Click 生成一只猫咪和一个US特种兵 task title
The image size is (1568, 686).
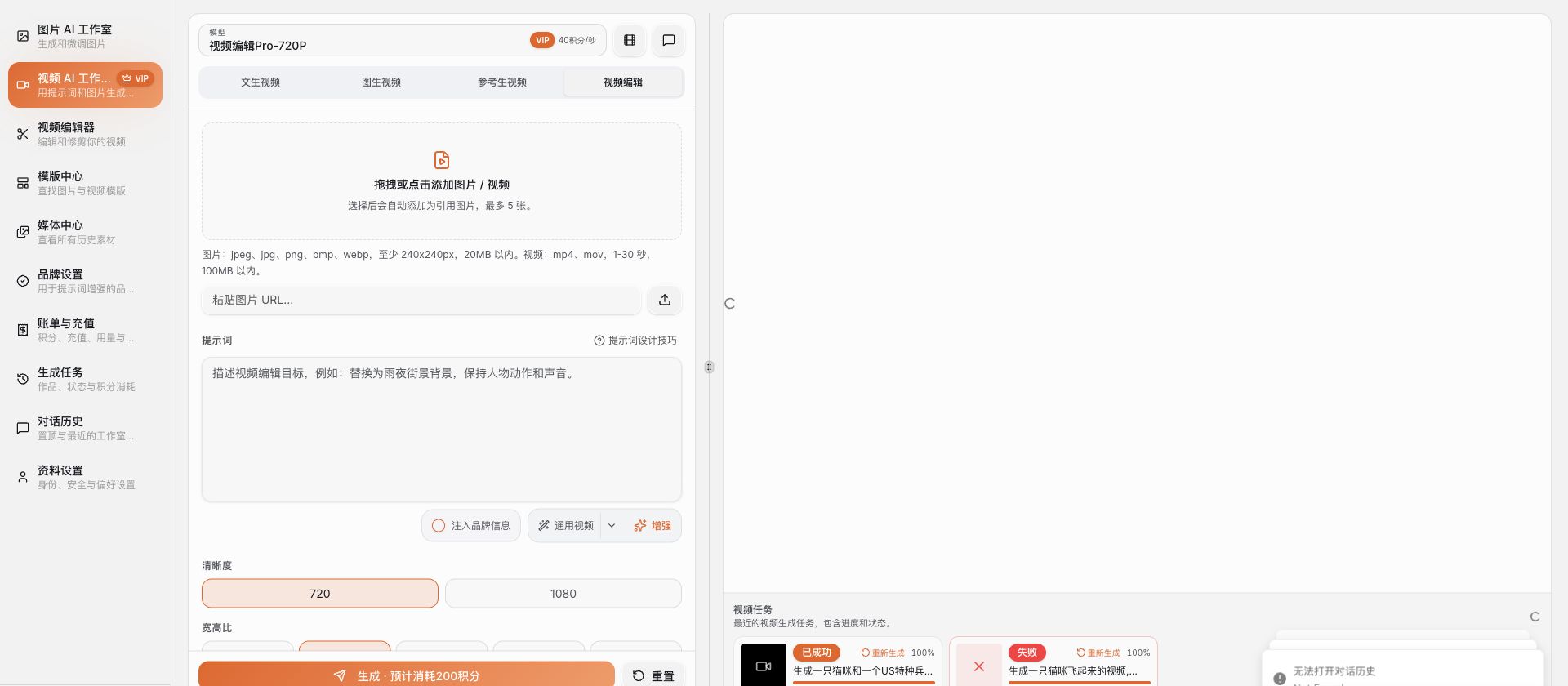click(862, 671)
